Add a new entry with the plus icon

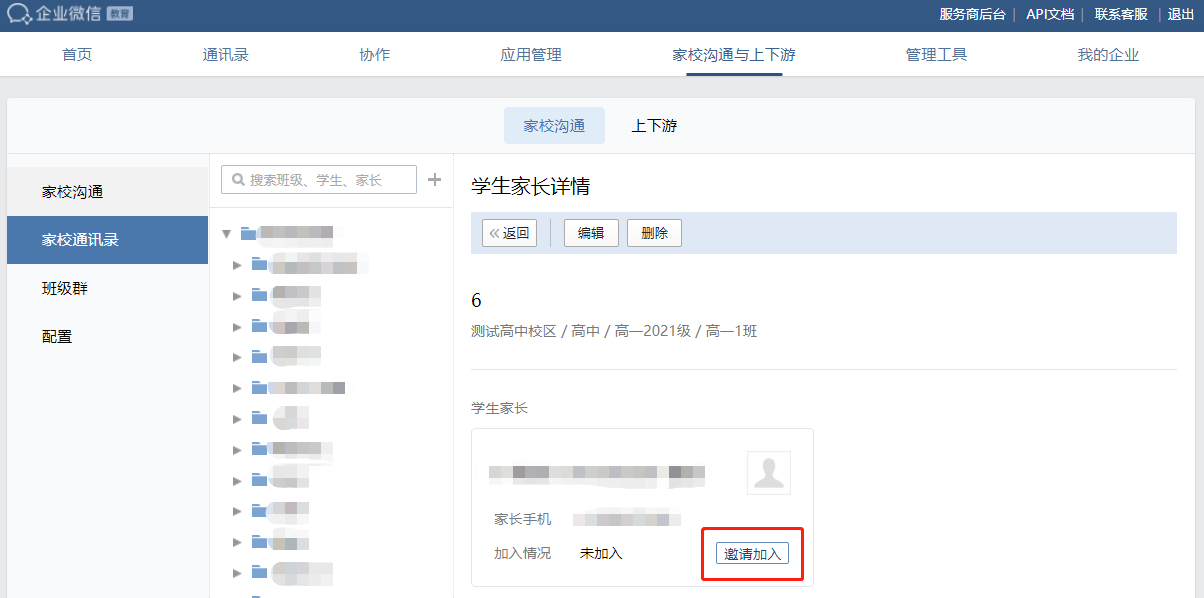tap(434, 180)
